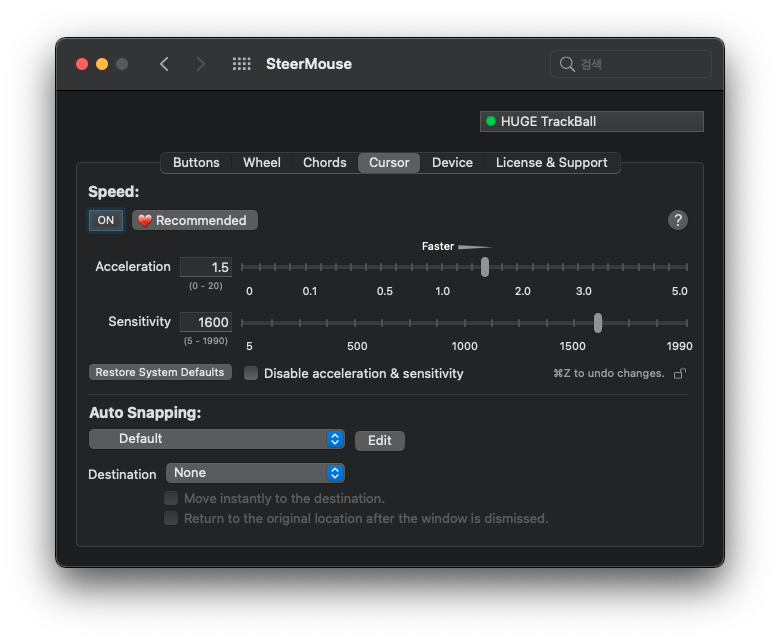Viewport: 780px width, 641px height.
Task: Switch to the Device tab
Action: coord(452,163)
